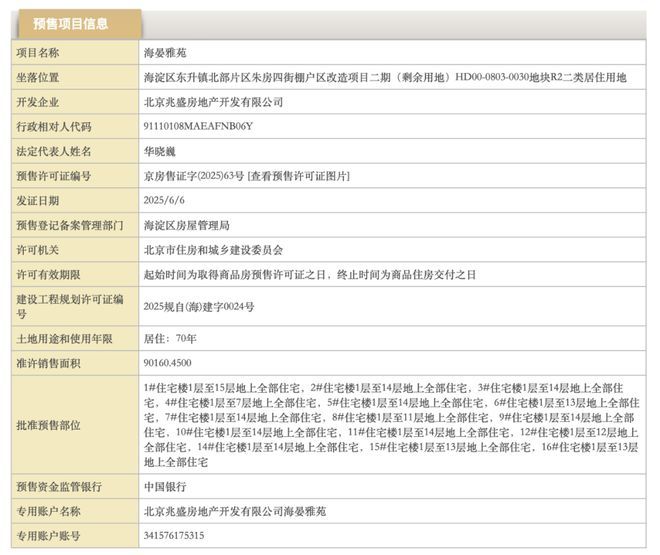Select the supervising bank 中国银行

click(x=166, y=487)
